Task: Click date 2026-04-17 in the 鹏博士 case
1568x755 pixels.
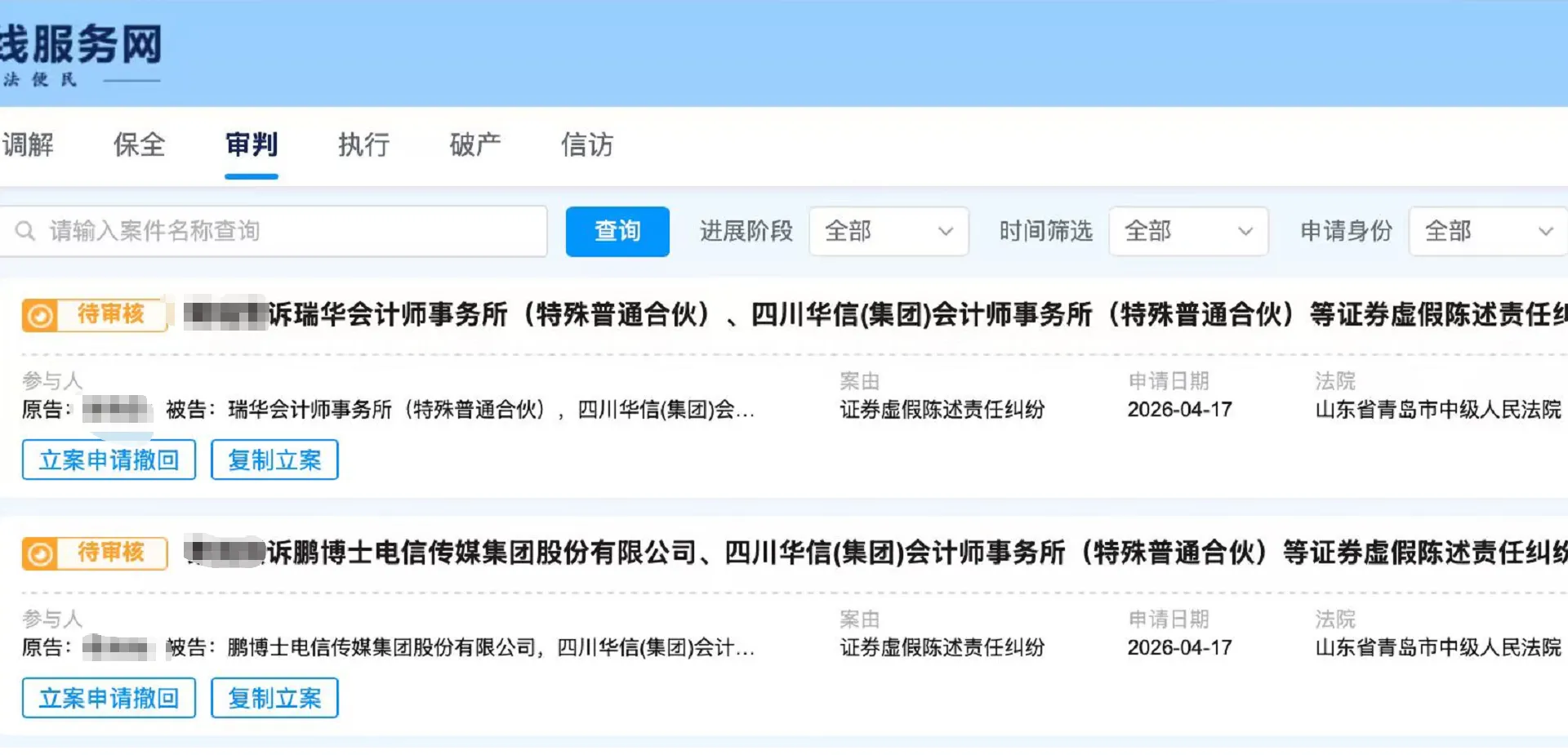Action: [1179, 648]
